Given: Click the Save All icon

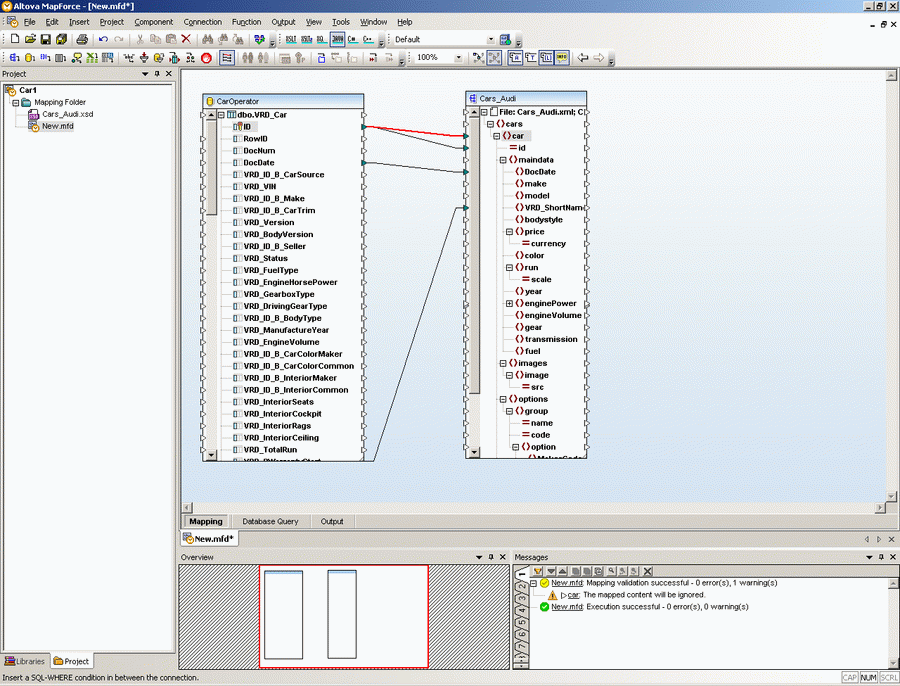Looking at the screenshot, I should (x=61, y=39).
